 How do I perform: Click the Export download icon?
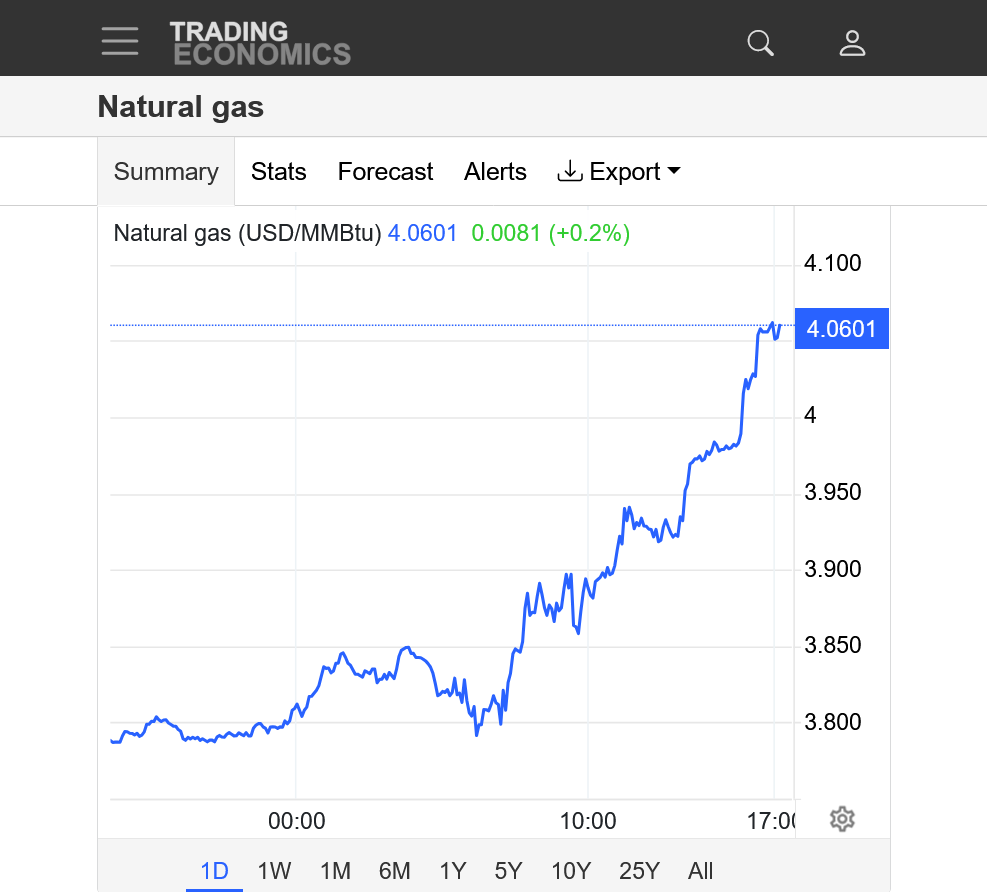point(569,171)
